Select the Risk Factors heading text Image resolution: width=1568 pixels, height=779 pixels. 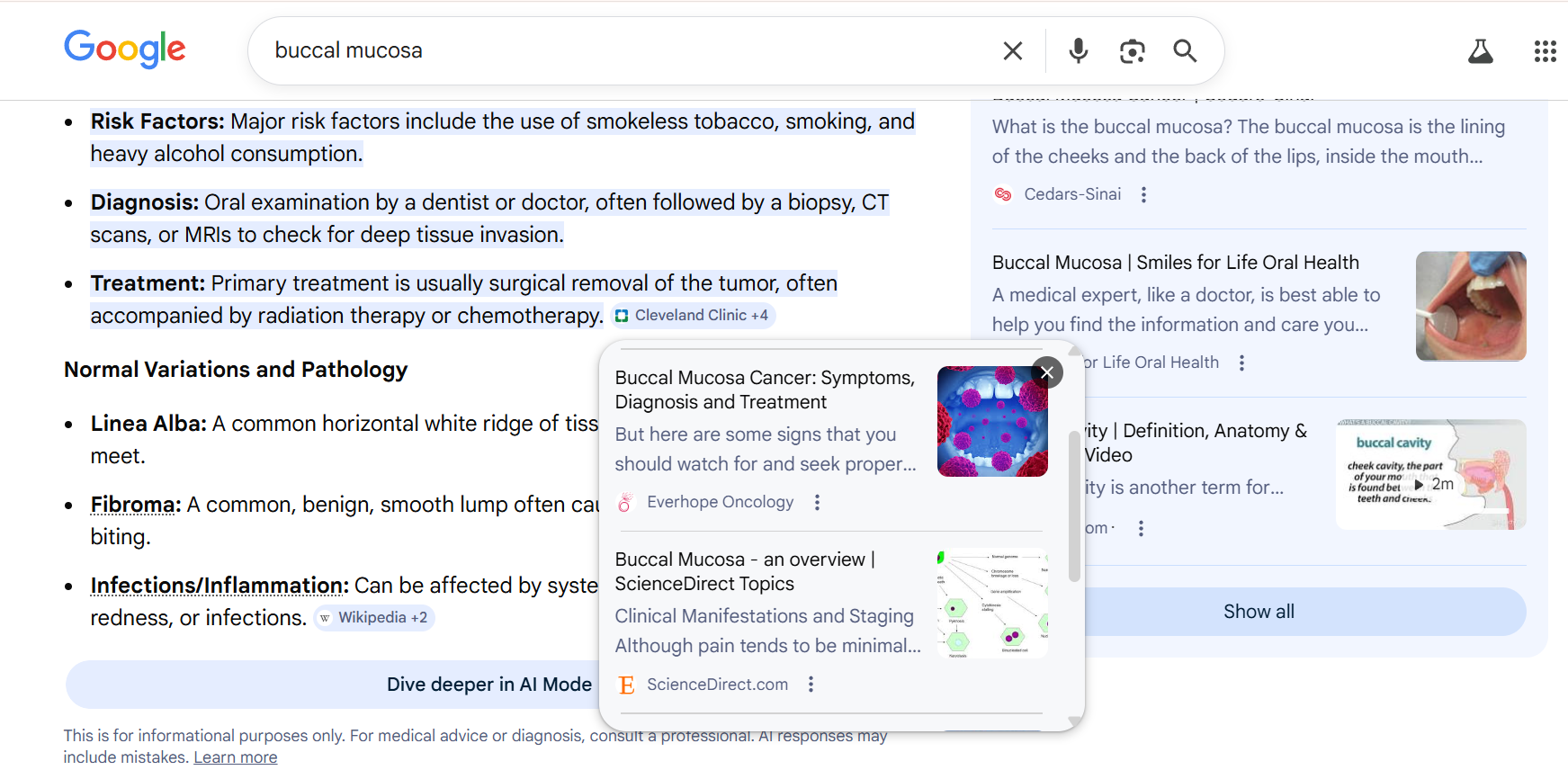(x=157, y=121)
